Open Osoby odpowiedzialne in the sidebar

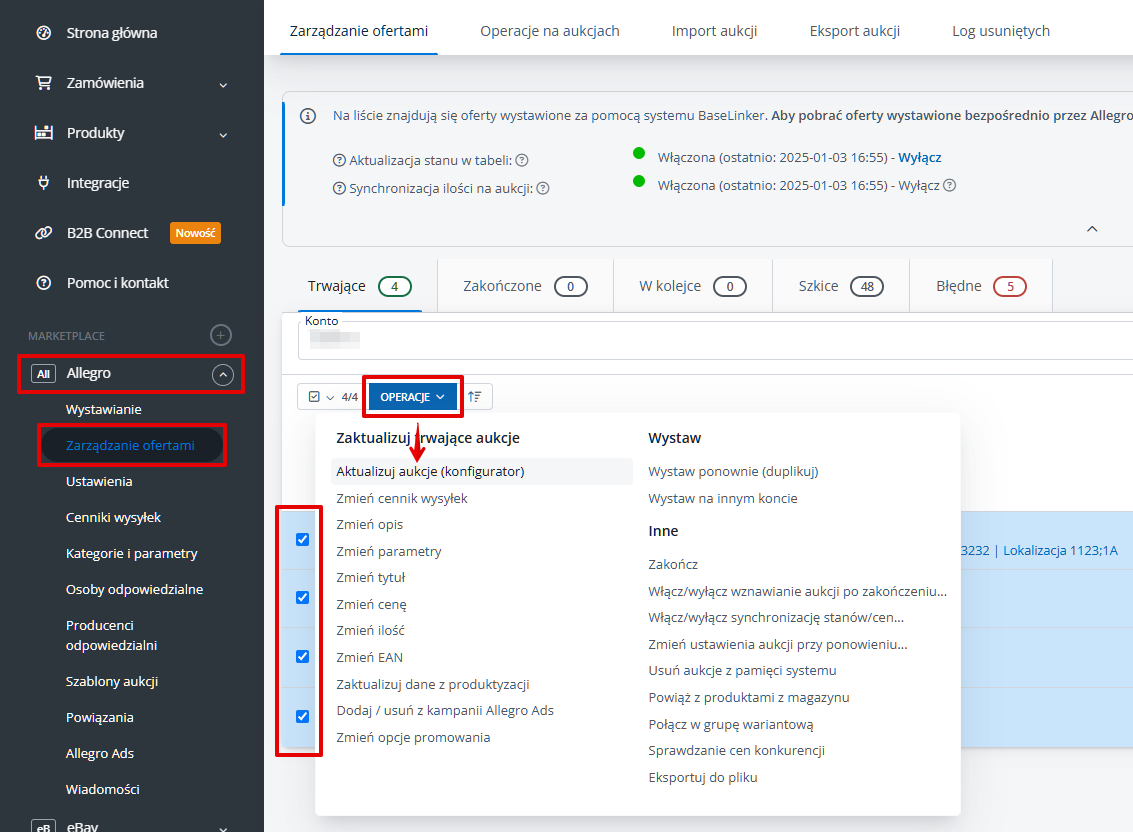pyautogui.click(x=134, y=589)
